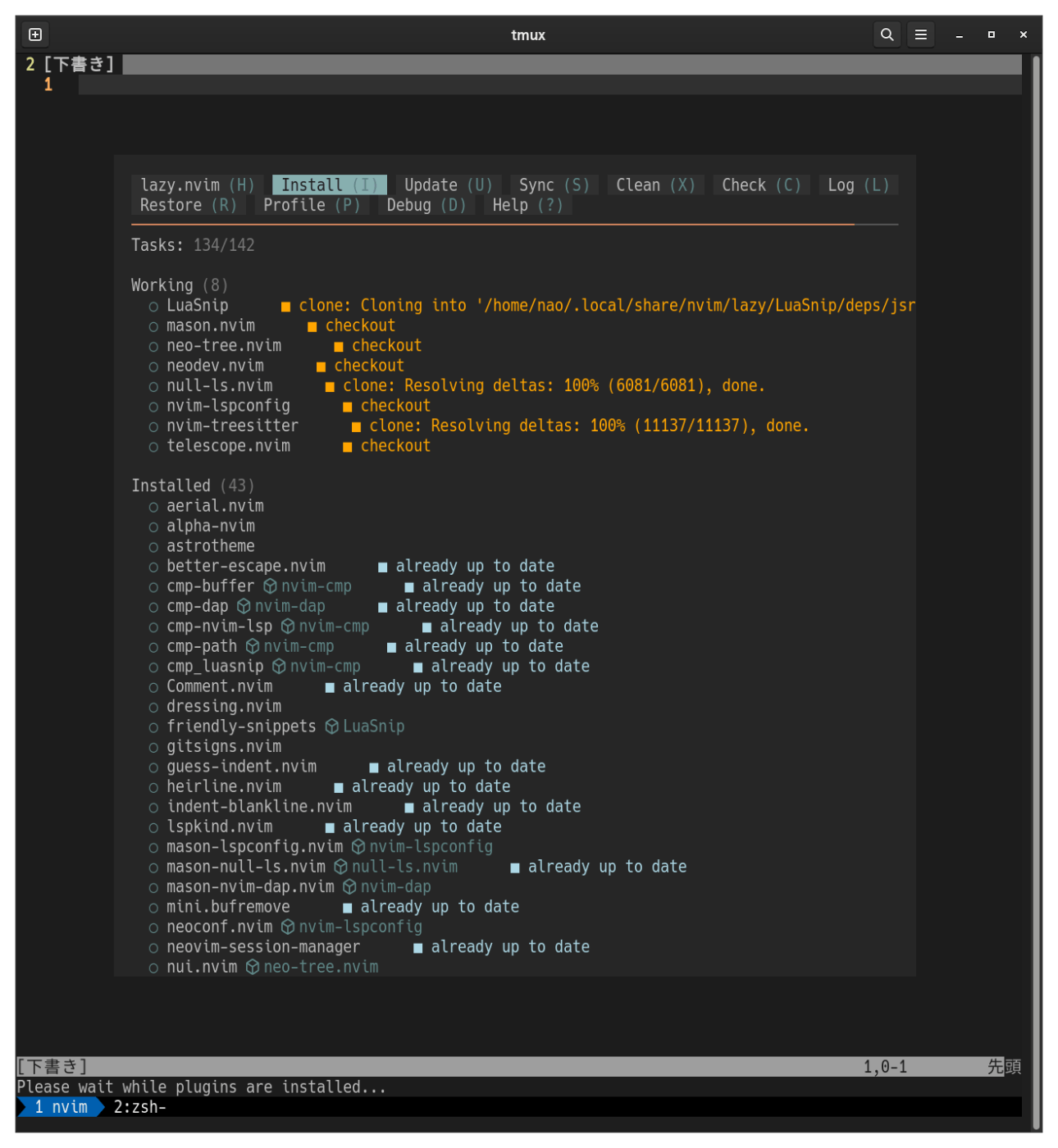
Task: Open Help (?) in lazy.nvim
Action: tap(528, 205)
